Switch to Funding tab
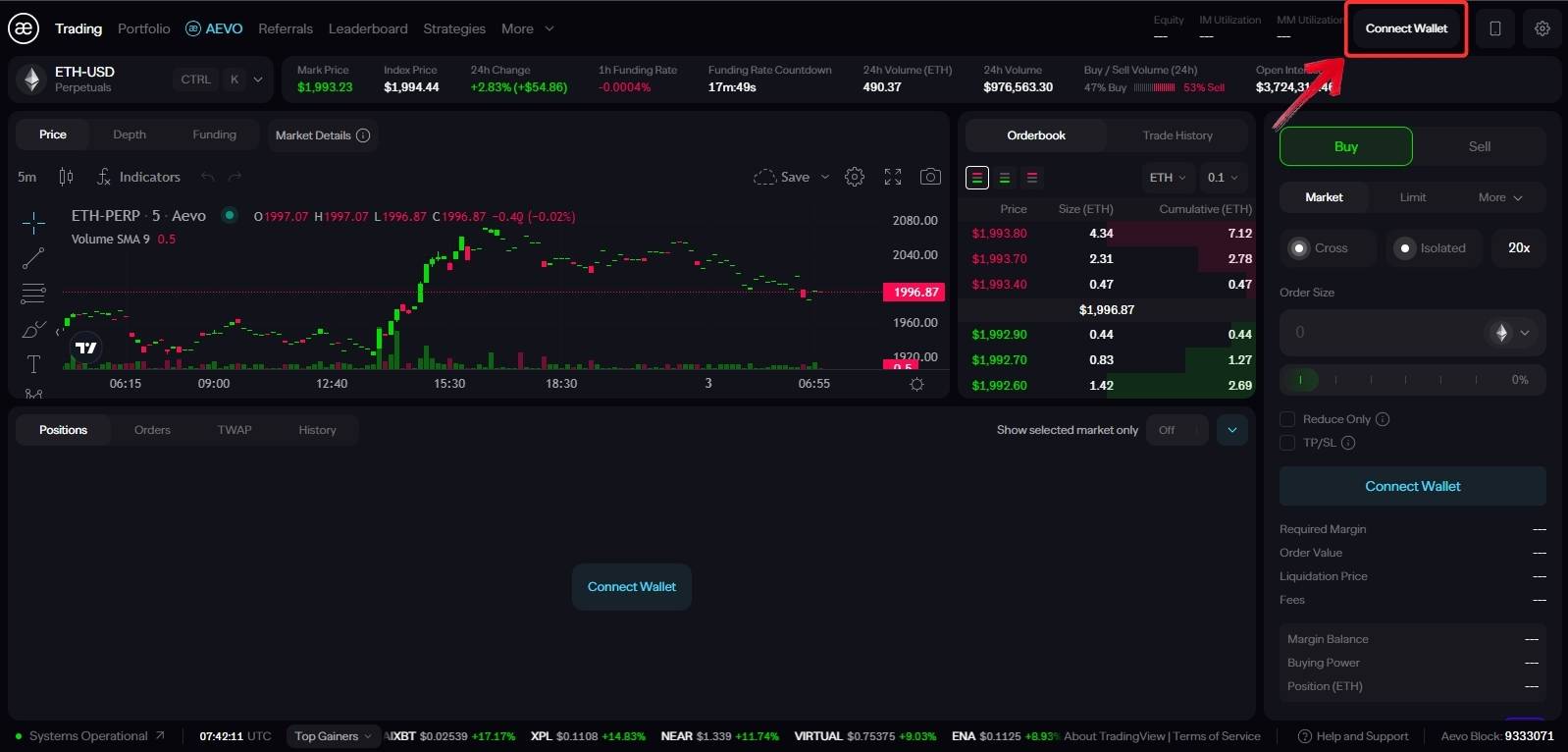 pos(214,134)
